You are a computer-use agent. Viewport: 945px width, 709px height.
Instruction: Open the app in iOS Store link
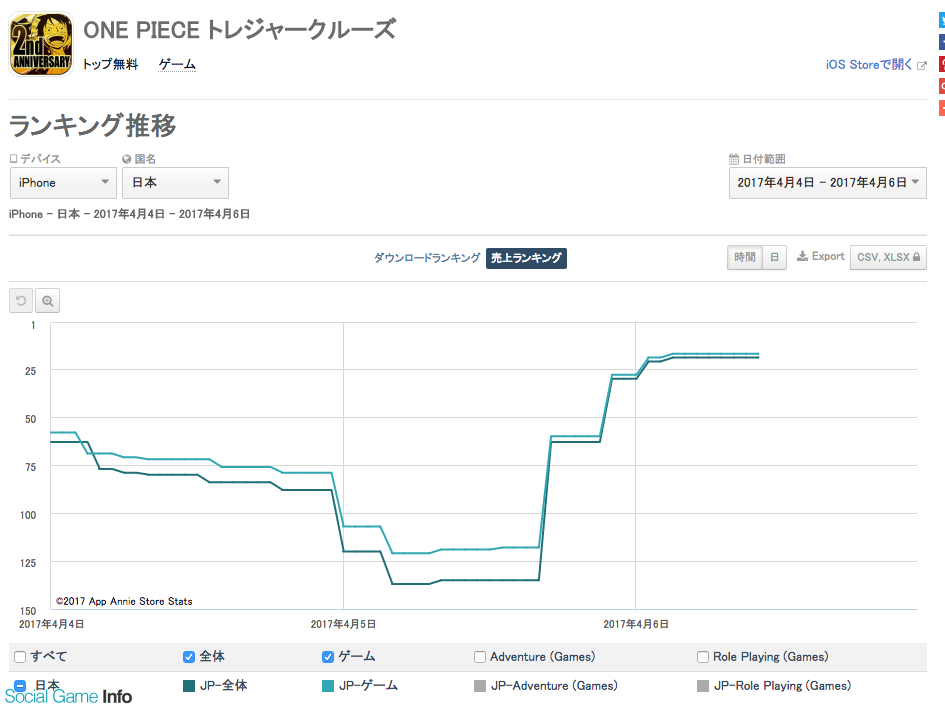(868, 65)
